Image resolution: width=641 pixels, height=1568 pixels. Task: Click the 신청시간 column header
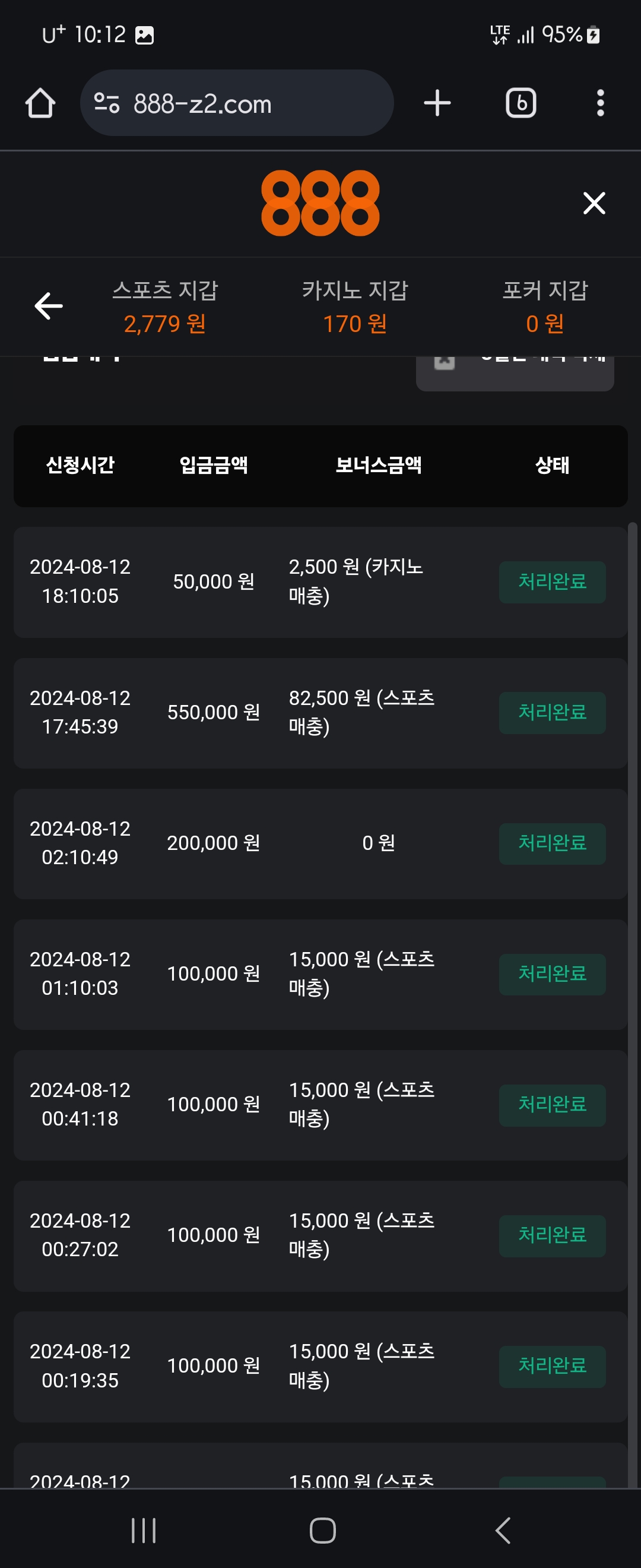80,465
